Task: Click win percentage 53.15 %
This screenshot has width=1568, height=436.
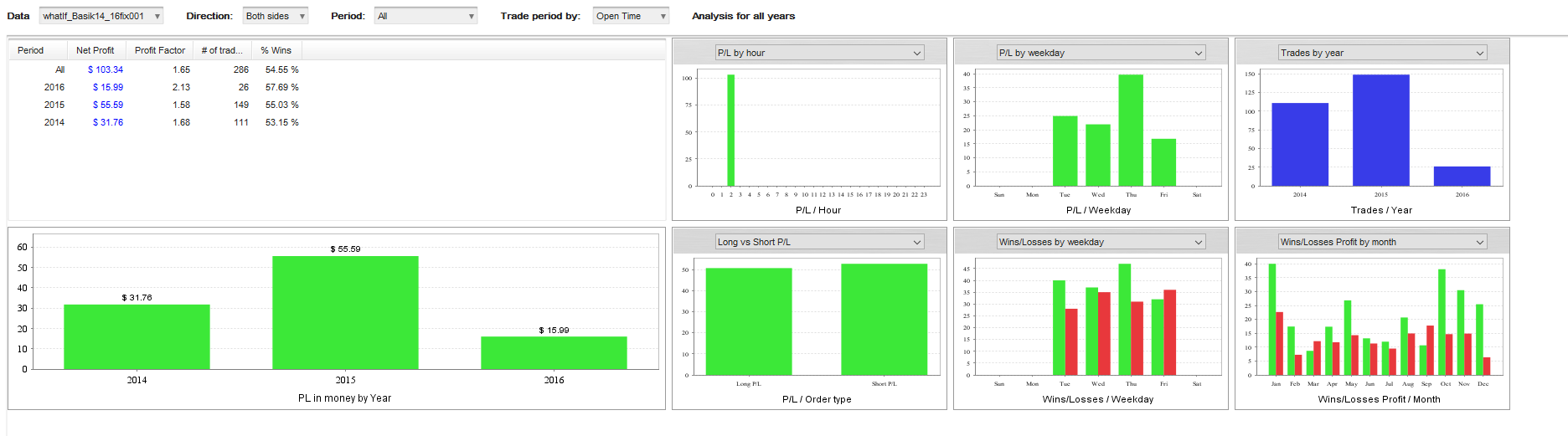Action: [x=282, y=122]
